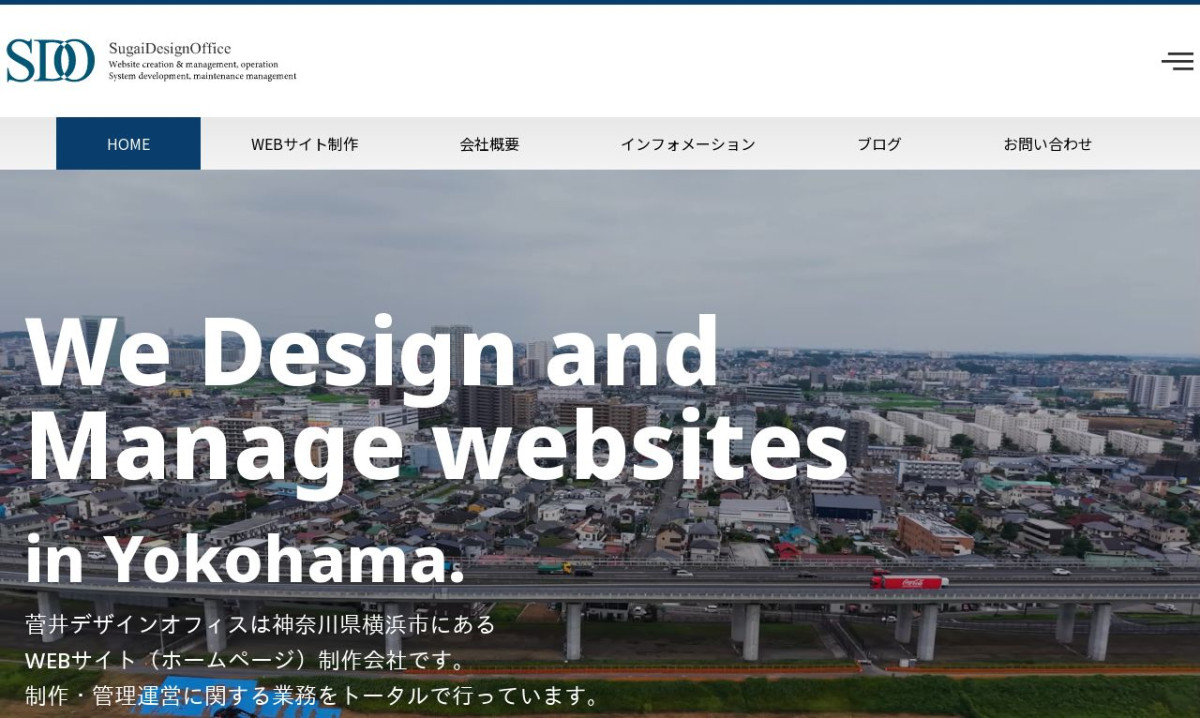Viewport: 1200px width, 718px height.
Task: Click the 'System development, maintenance management' tagline line
Action: (x=202, y=76)
